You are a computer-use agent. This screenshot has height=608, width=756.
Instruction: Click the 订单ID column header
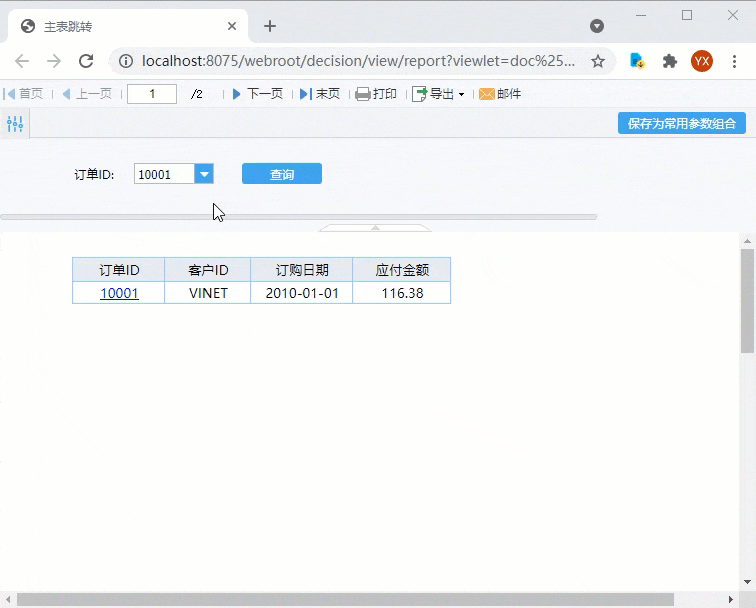coord(119,270)
